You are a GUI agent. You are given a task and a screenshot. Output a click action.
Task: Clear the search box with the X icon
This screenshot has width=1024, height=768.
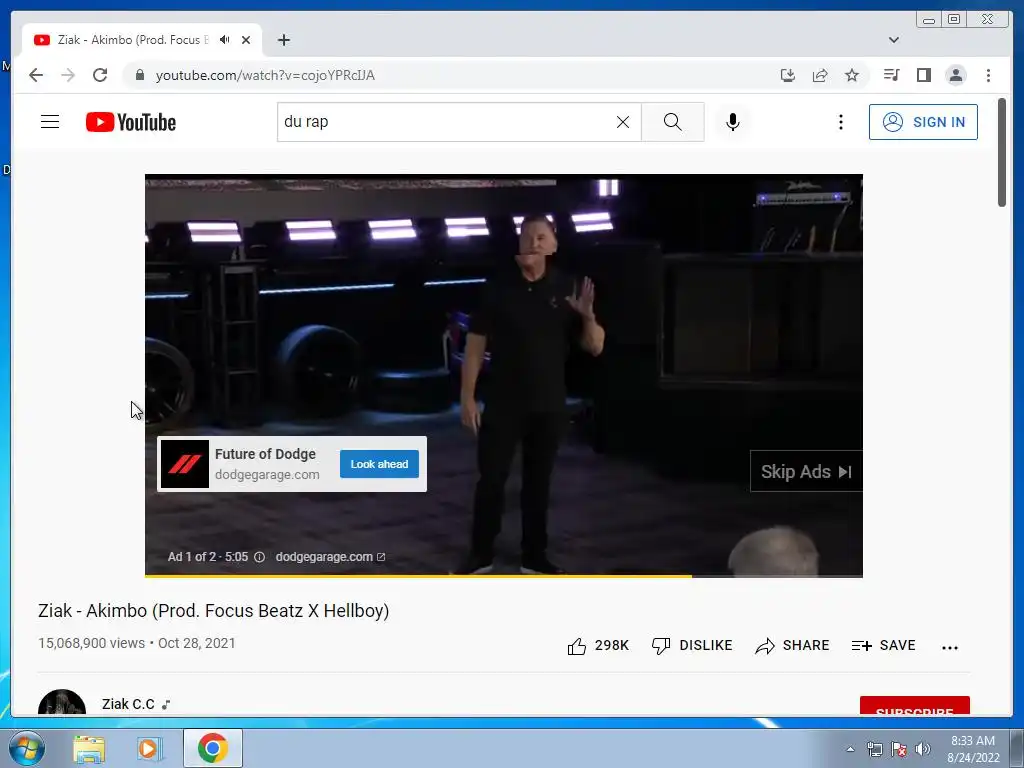click(623, 122)
